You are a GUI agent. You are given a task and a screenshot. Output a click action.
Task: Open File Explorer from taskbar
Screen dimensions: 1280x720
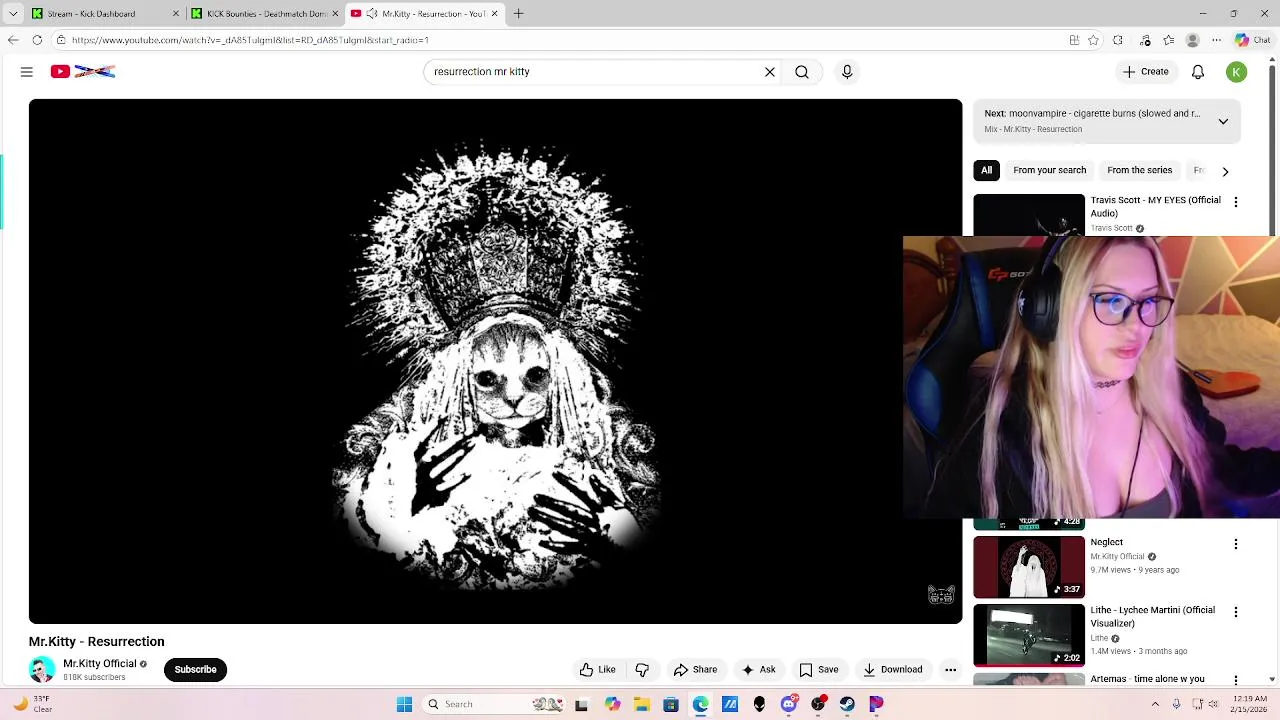tap(642, 704)
